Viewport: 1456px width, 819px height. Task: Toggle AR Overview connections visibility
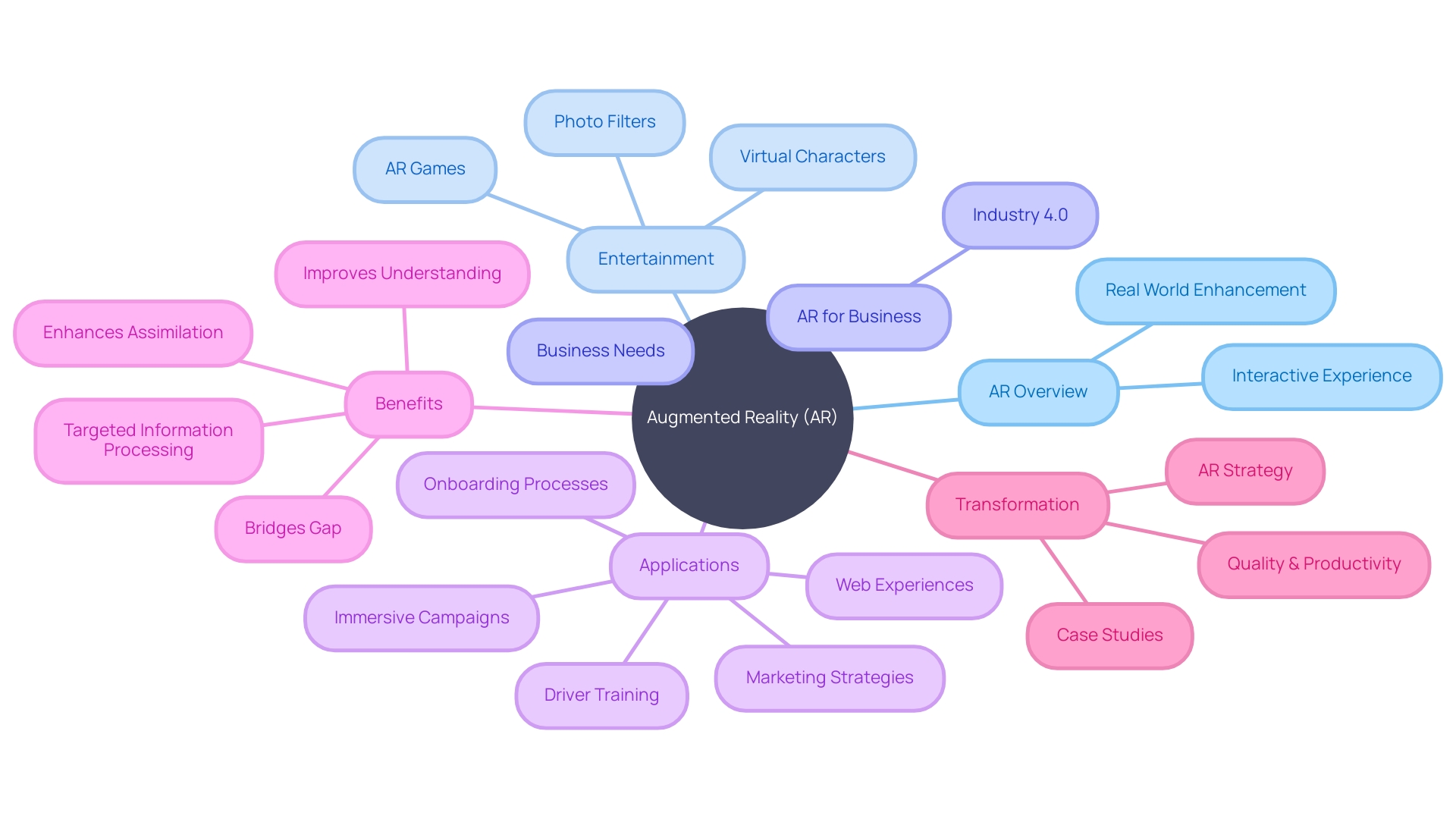pos(1049,389)
